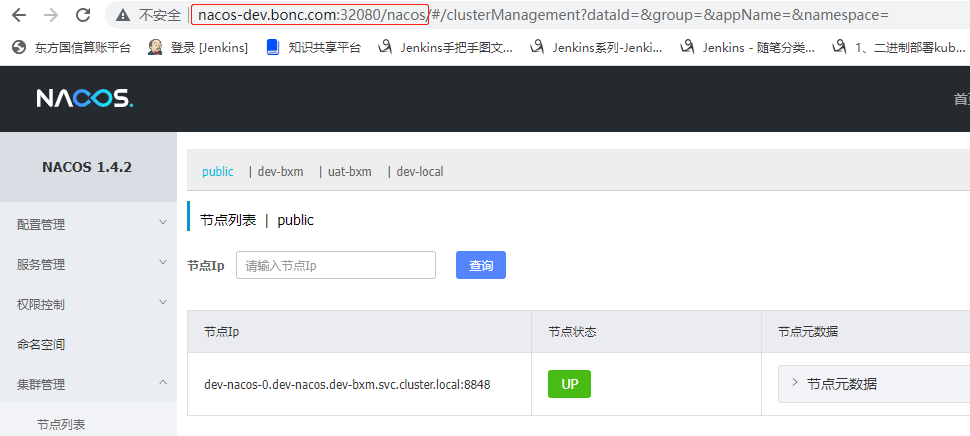The image size is (970, 436).
Task: Reload the page with refresh icon
Action: tap(83, 15)
